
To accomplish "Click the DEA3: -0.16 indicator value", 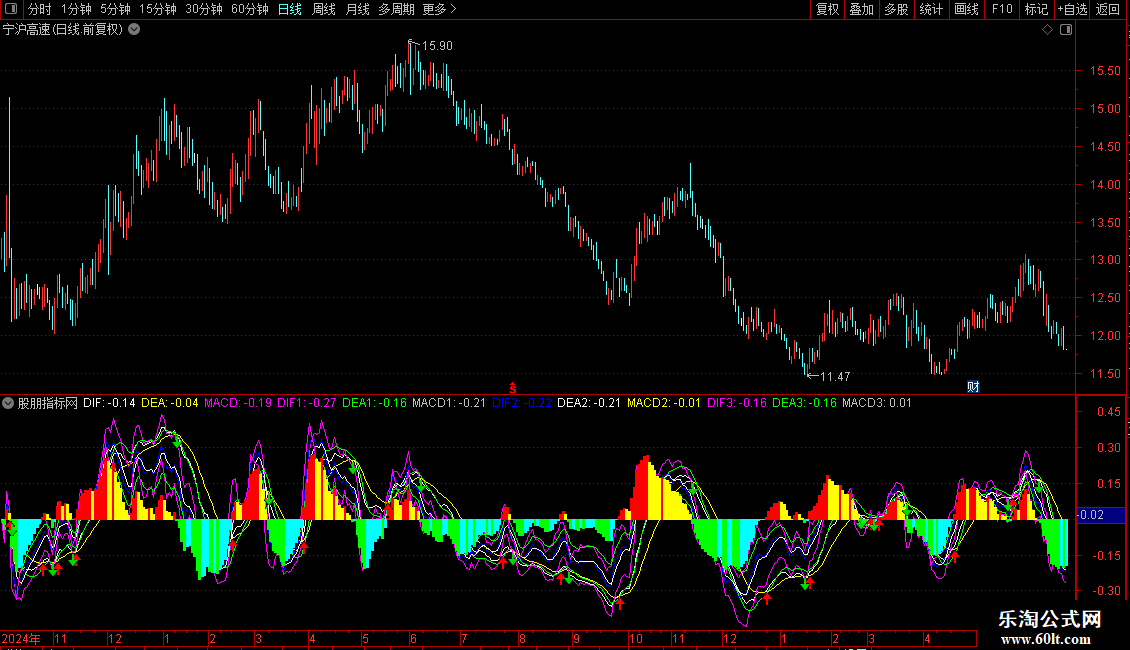I will [x=804, y=403].
